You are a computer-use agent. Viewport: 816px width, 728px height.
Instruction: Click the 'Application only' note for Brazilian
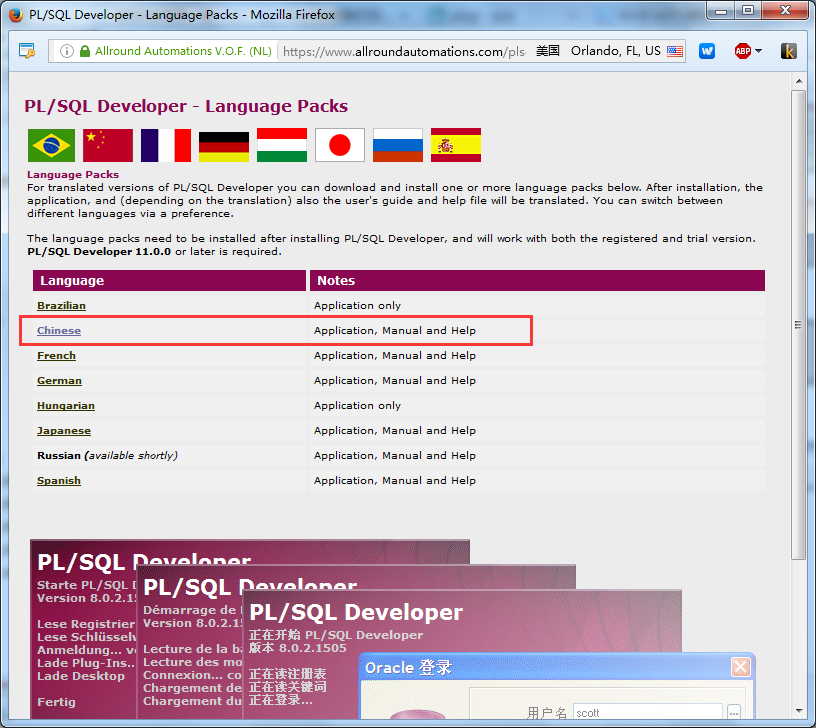pos(357,305)
